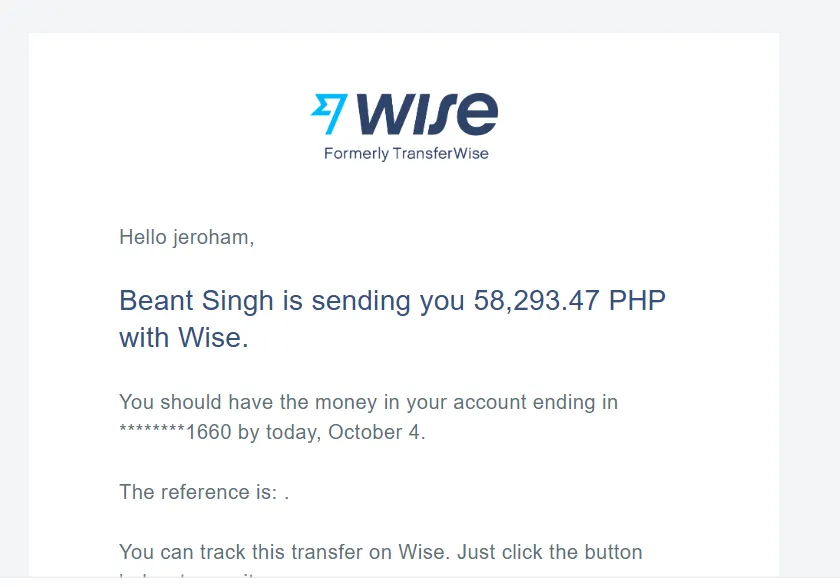Click the cut-off text line at bottom
Screen dimensions: 840x587
(x=188, y=576)
